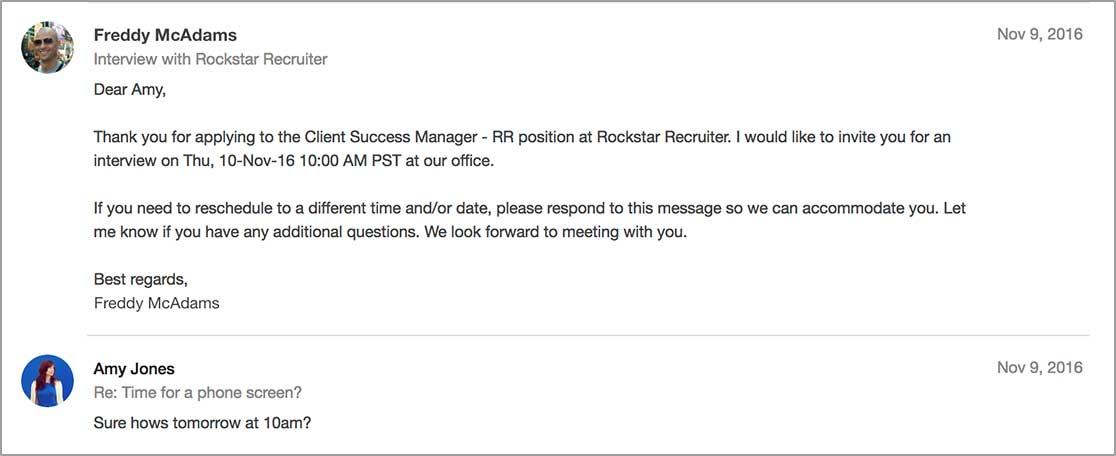
Task: Click the 'Best regards,' closing line
Action: (x=140, y=279)
